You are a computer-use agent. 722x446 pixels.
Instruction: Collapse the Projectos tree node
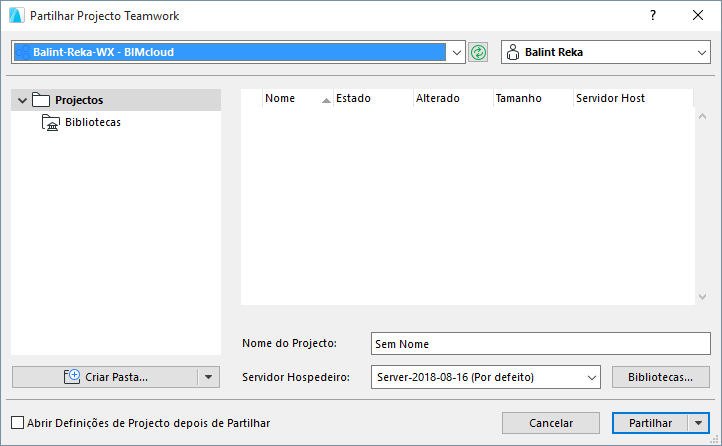[x=22, y=100]
